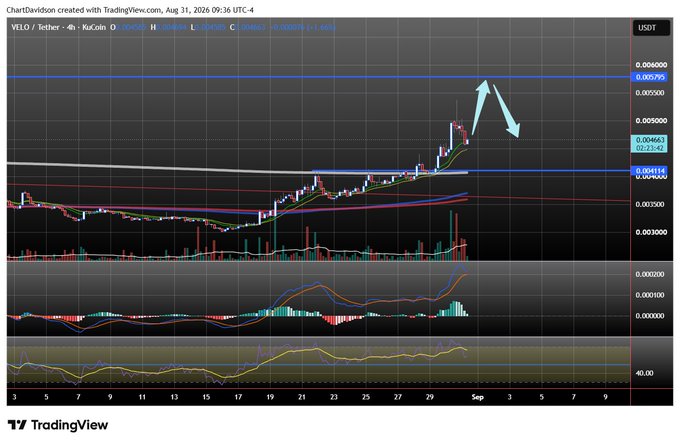680x444 pixels.
Task: Click the 0.003000 price axis label
Action: tap(651, 232)
